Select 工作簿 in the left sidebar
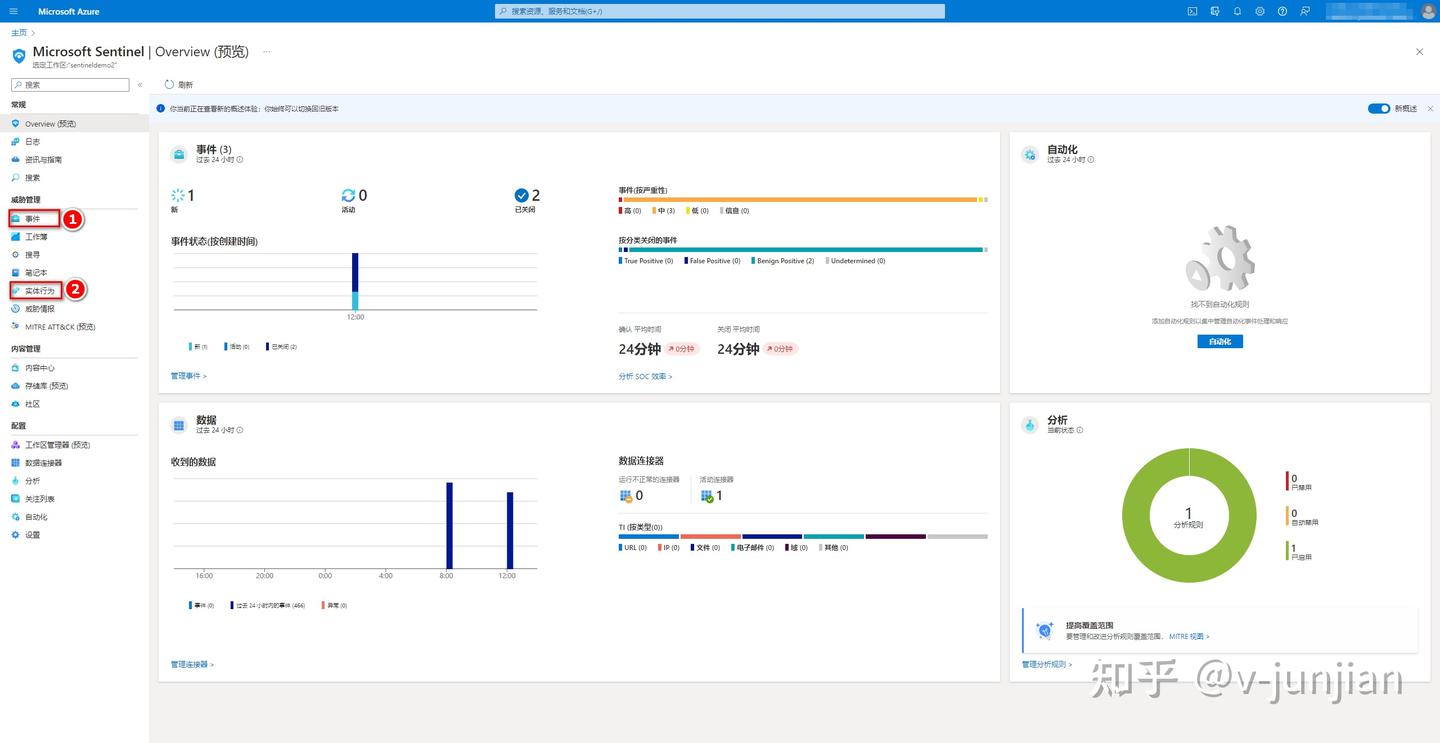Viewport: 1440px width, 743px height. [37, 236]
